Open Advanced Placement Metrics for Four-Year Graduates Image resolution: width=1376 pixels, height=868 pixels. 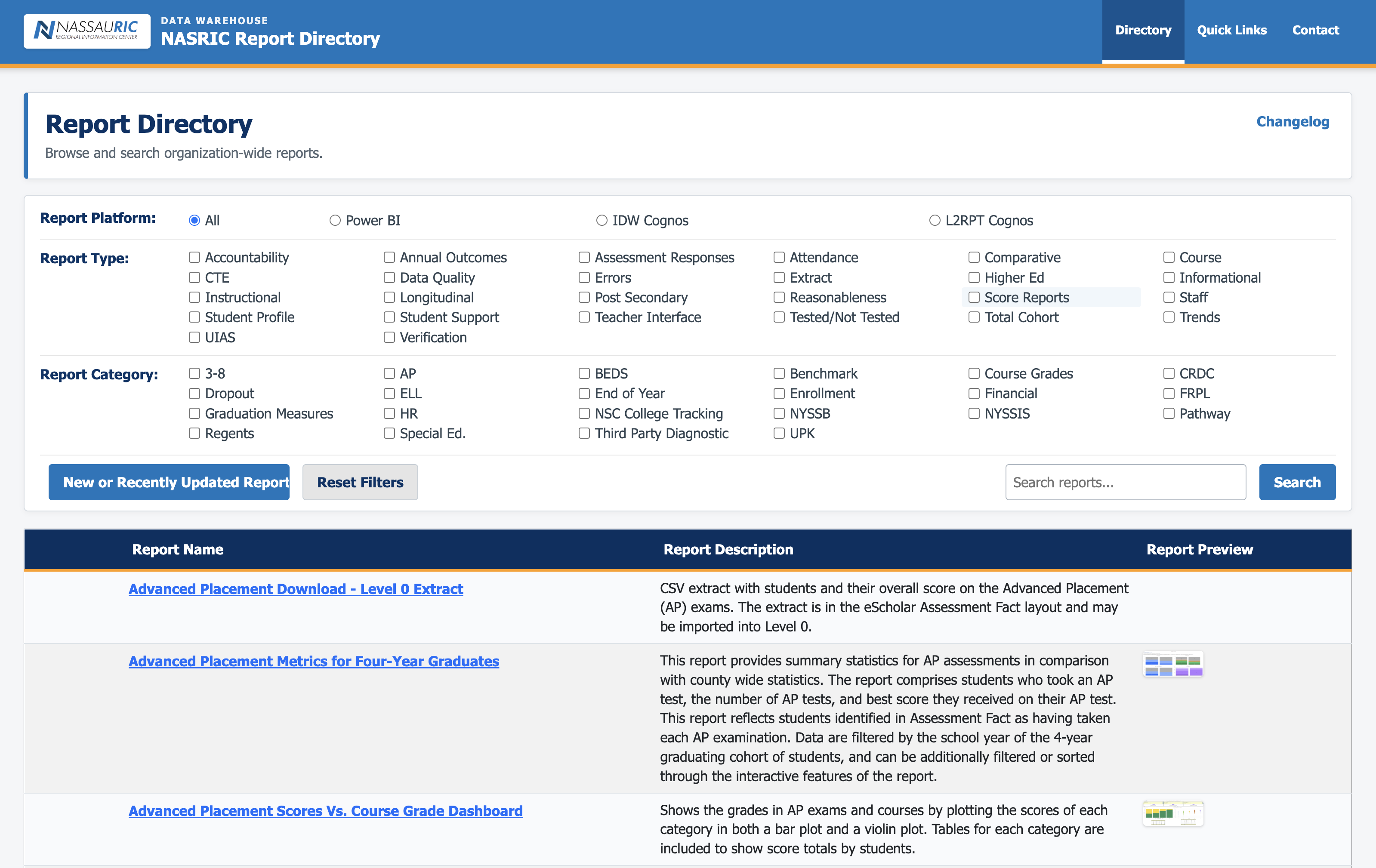coord(314,661)
